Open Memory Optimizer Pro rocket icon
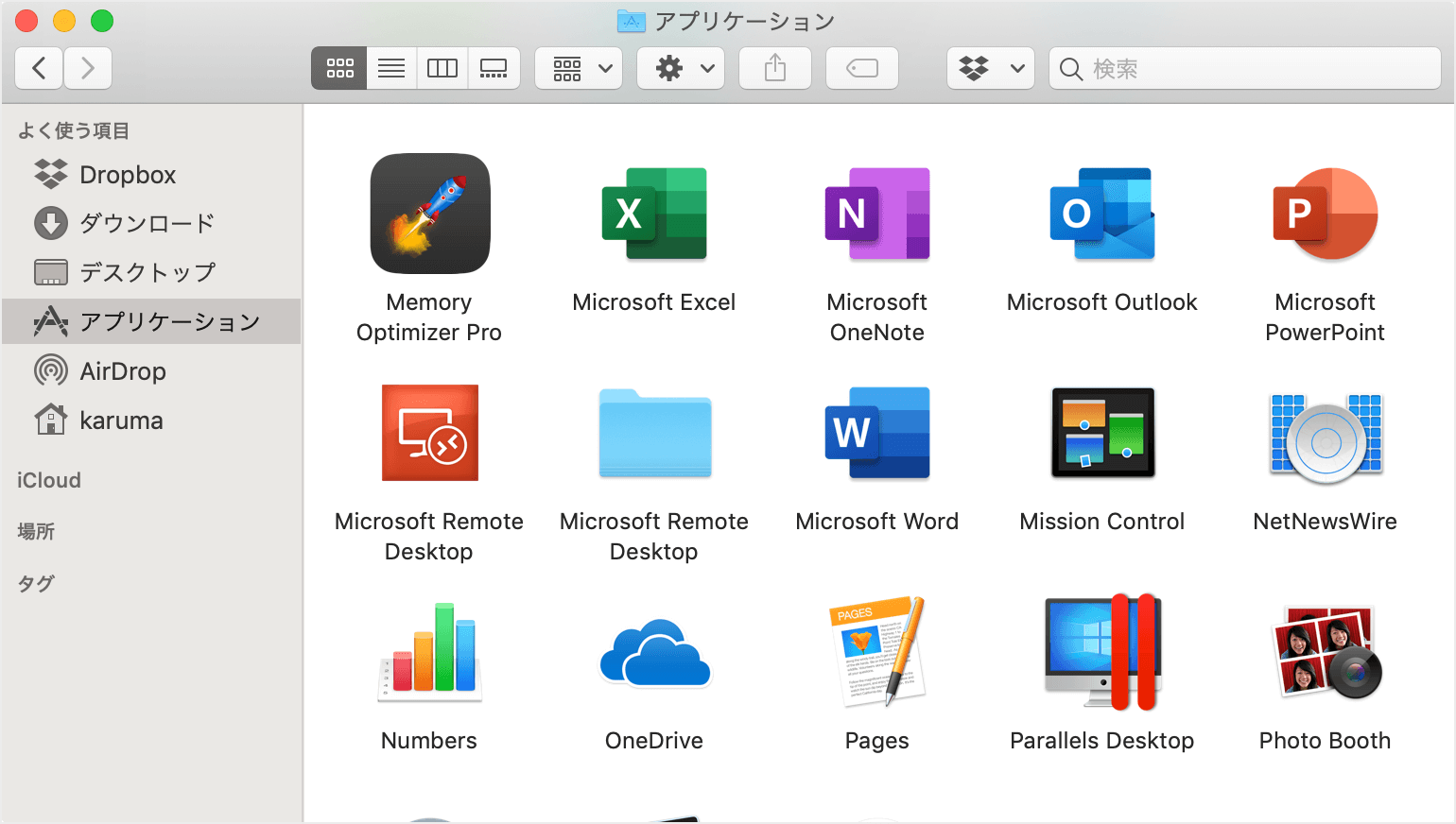The height and width of the screenshot is (824, 1456). pos(430,214)
